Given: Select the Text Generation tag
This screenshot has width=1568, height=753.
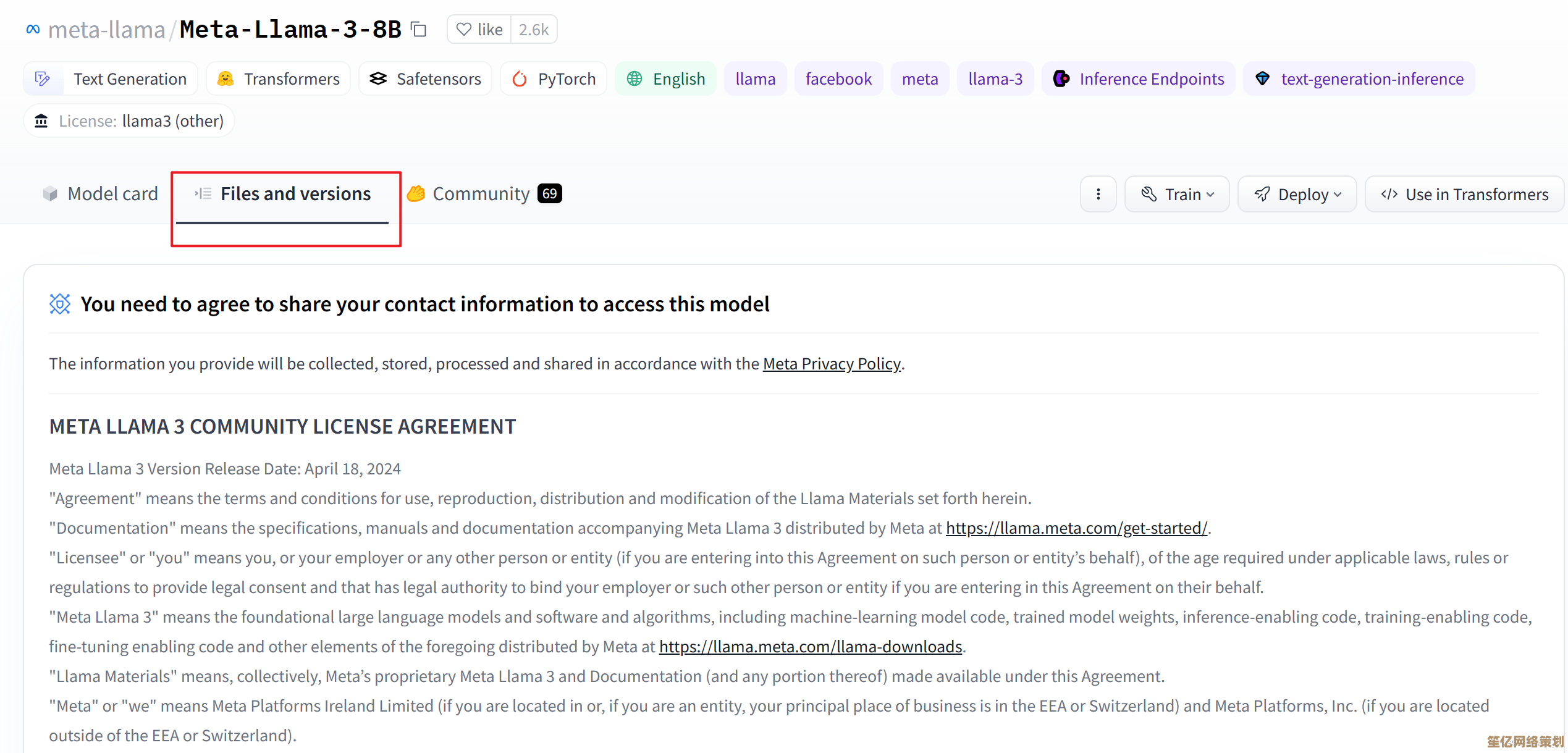Looking at the screenshot, I should coord(111,78).
